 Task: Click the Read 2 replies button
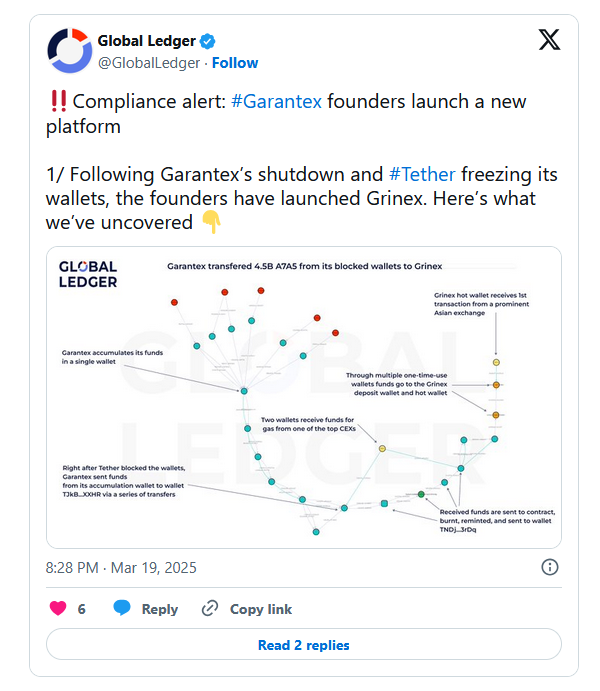(x=304, y=645)
